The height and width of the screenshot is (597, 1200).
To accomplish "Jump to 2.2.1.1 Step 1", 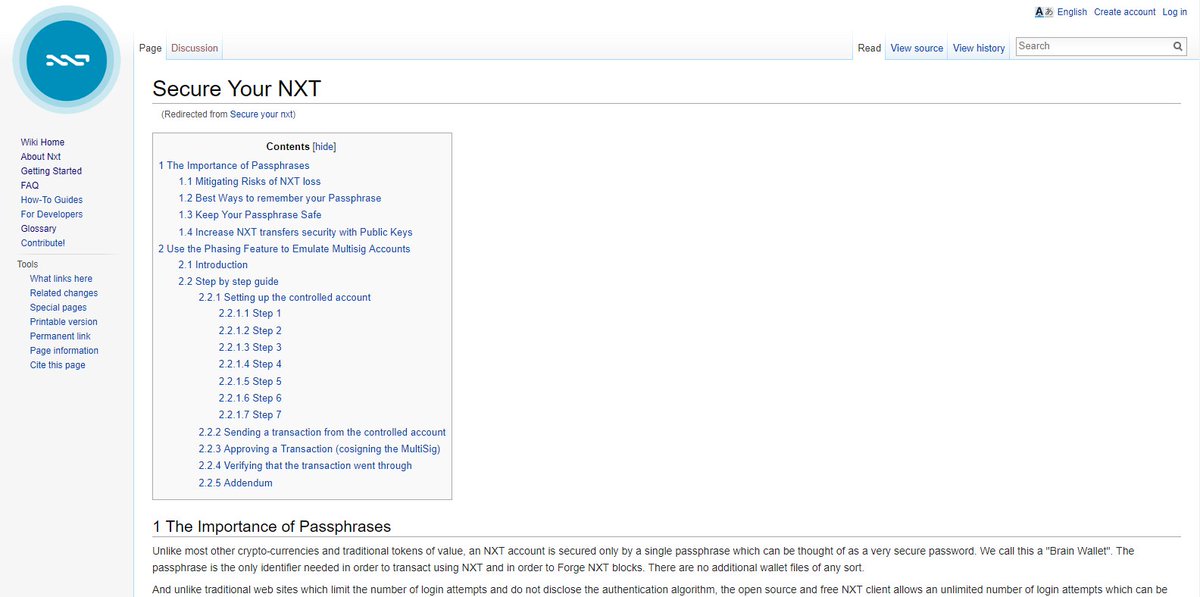I will 250,314.
